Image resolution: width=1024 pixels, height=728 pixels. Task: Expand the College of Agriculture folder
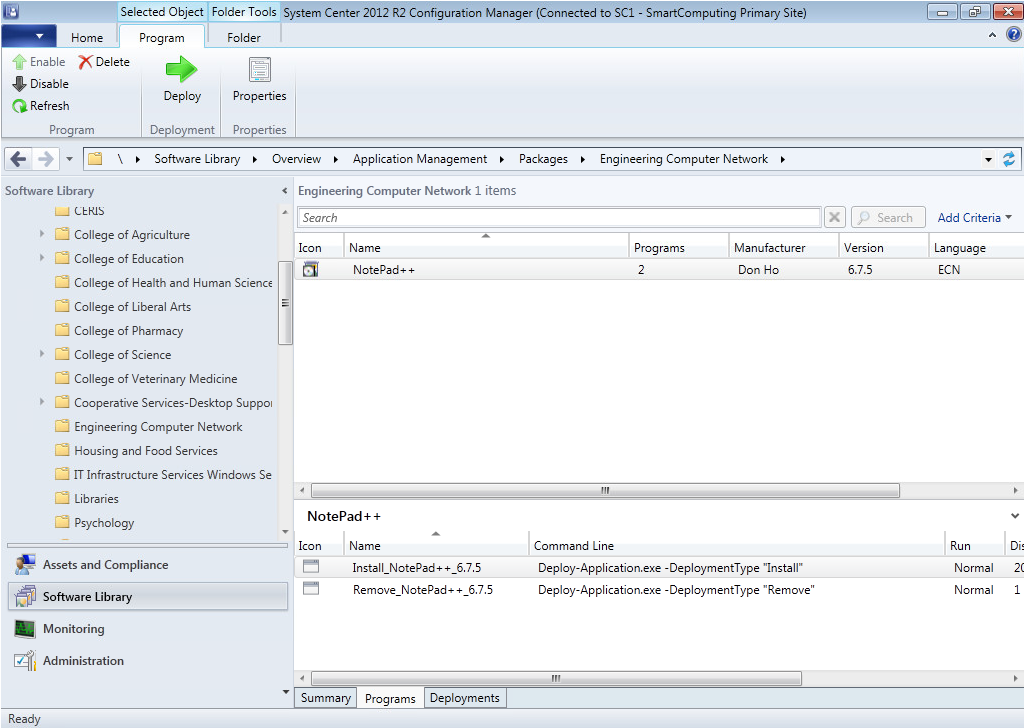click(x=42, y=234)
